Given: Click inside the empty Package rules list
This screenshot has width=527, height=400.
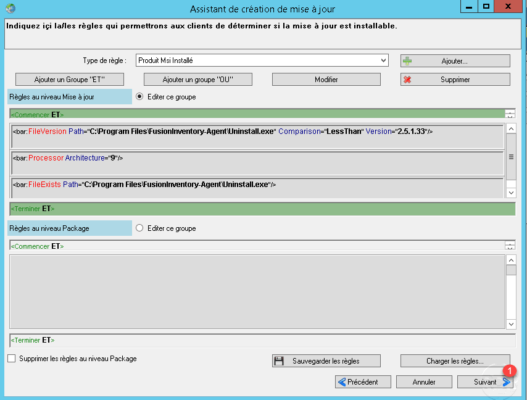Looking at the screenshot, I should (x=257, y=291).
